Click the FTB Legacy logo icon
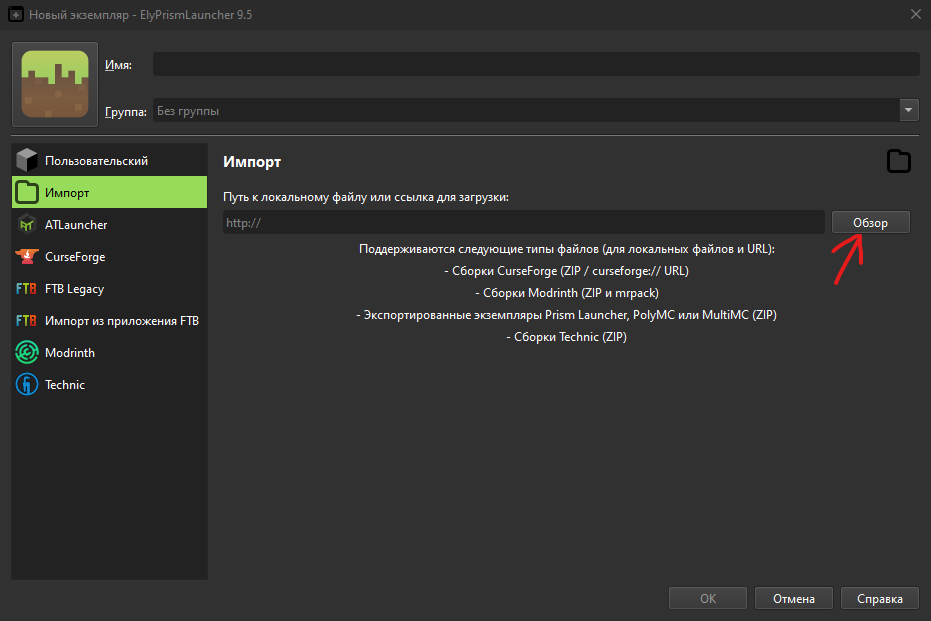 click(x=26, y=289)
